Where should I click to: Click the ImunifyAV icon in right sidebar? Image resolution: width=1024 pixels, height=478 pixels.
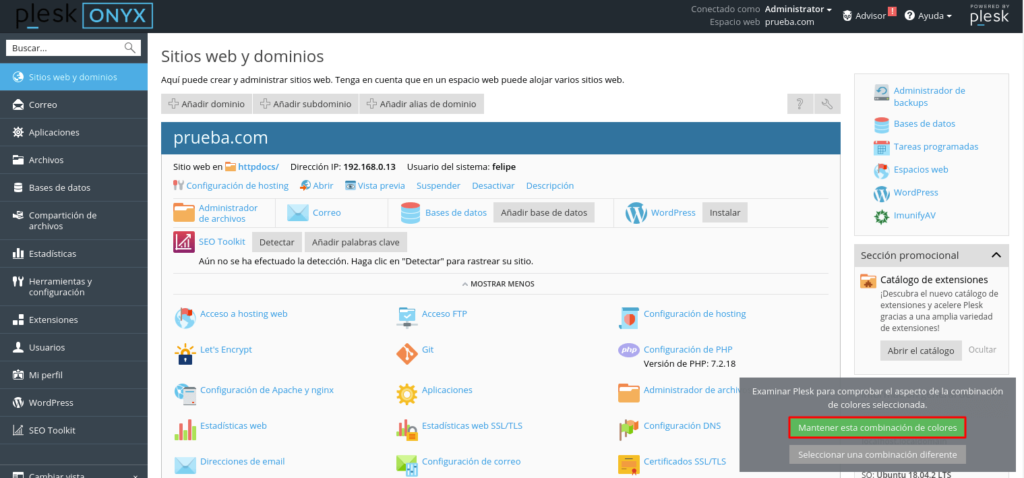pos(881,216)
